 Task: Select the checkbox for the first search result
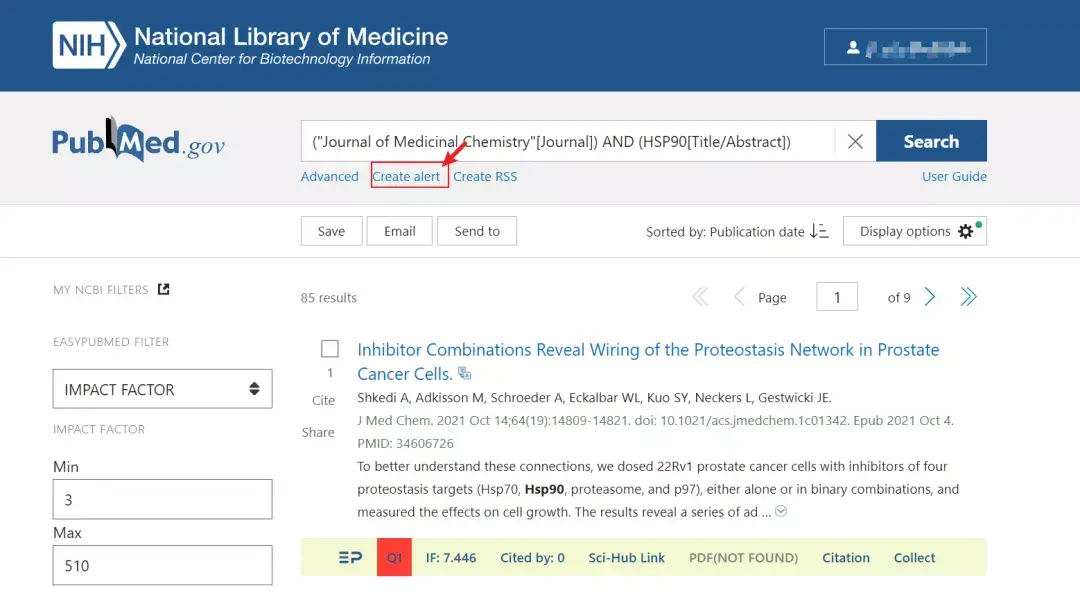[330, 348]
